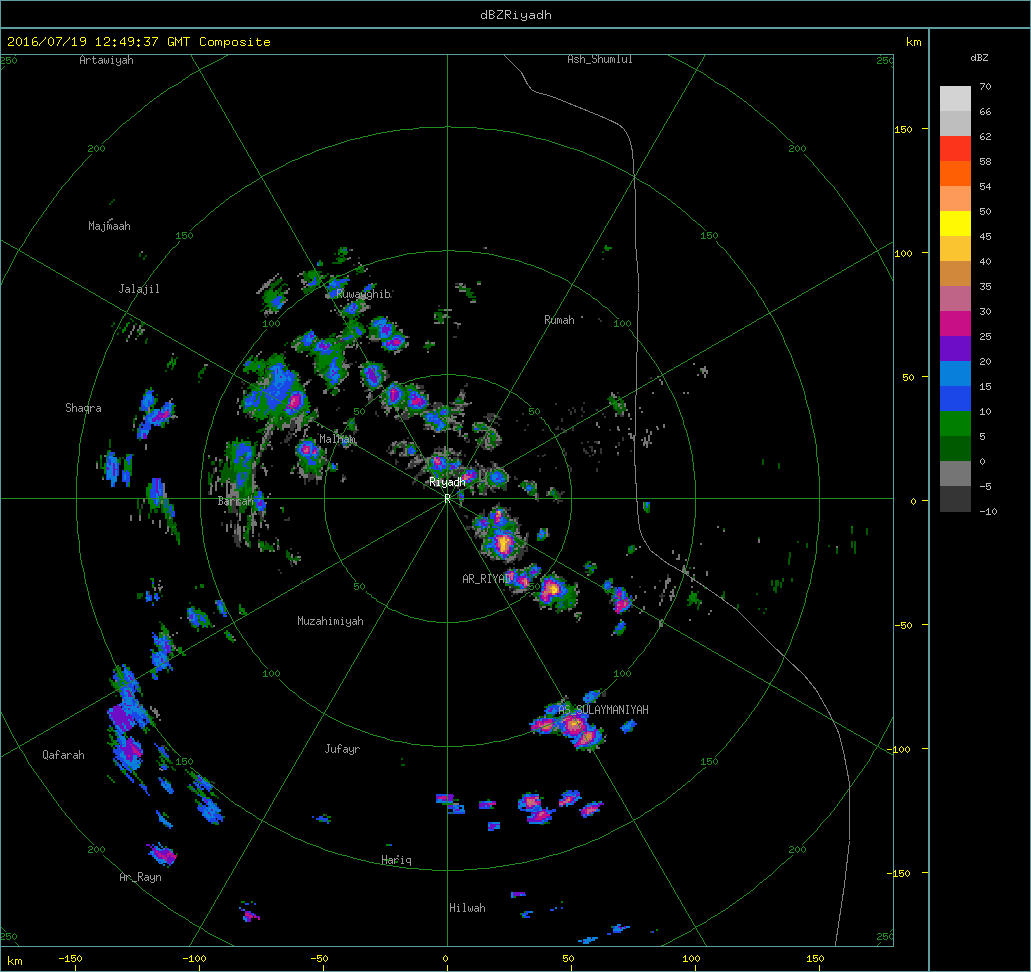
Task: Select the bright green 5–10 dBZ swatch
Action: pos(955,424)
